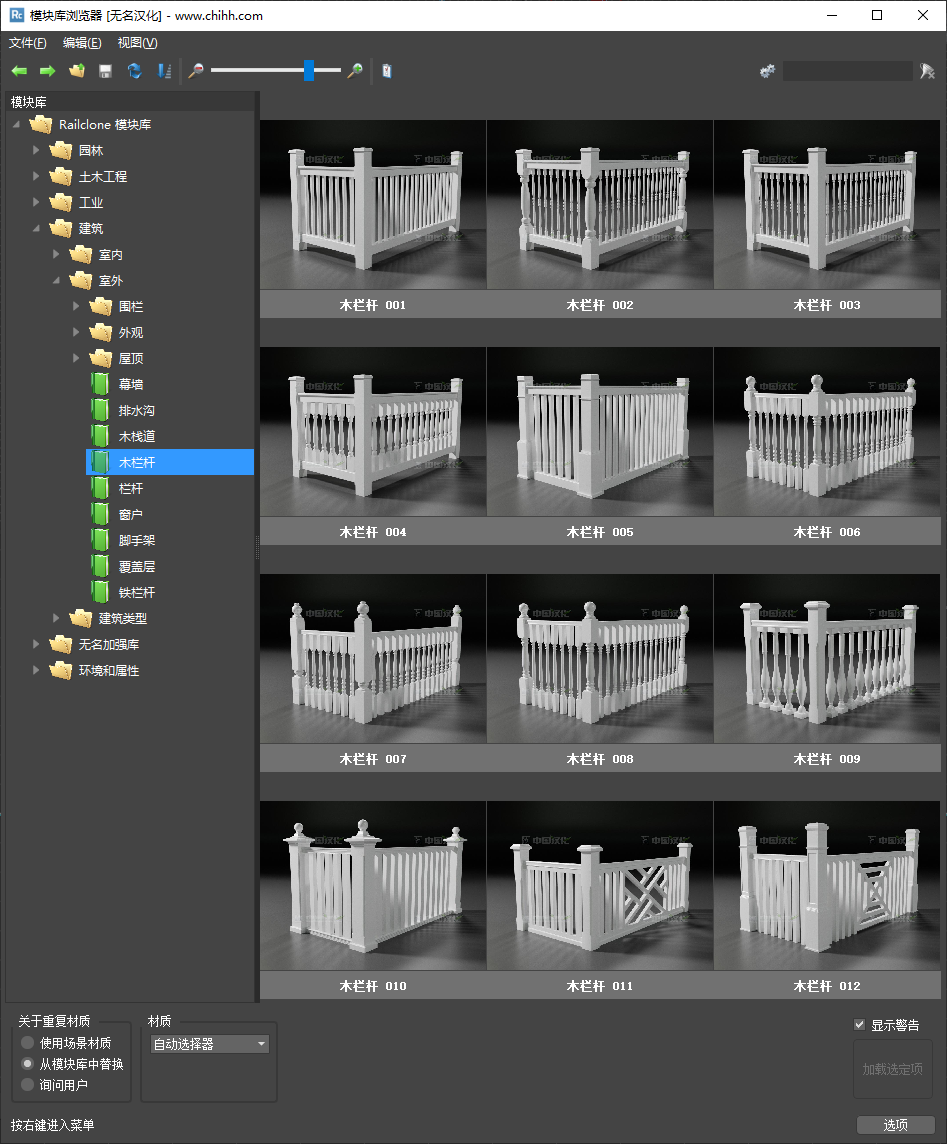Open the 文件 menu
The image size is (947, 1144).
tap(27, 43)
